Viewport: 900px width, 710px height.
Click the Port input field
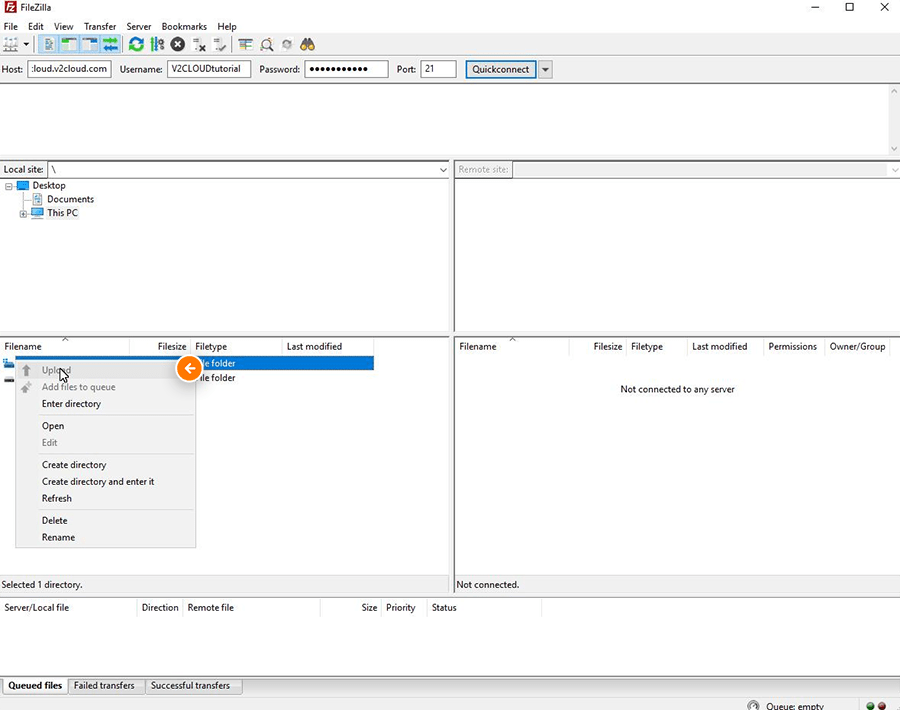pos(438,69)
